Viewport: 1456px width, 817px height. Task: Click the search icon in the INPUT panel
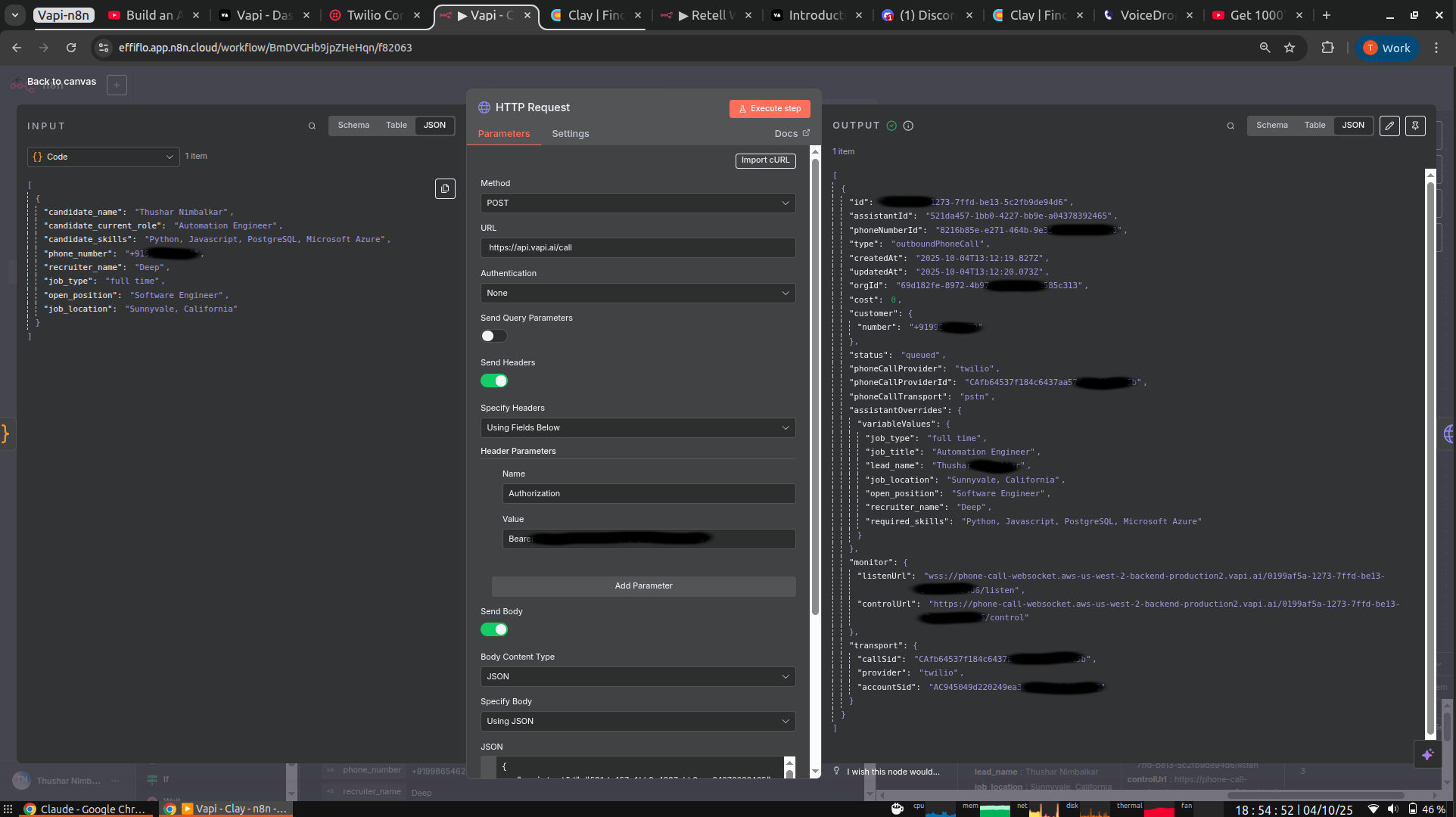pyautogui.click(x=312, y=126)
